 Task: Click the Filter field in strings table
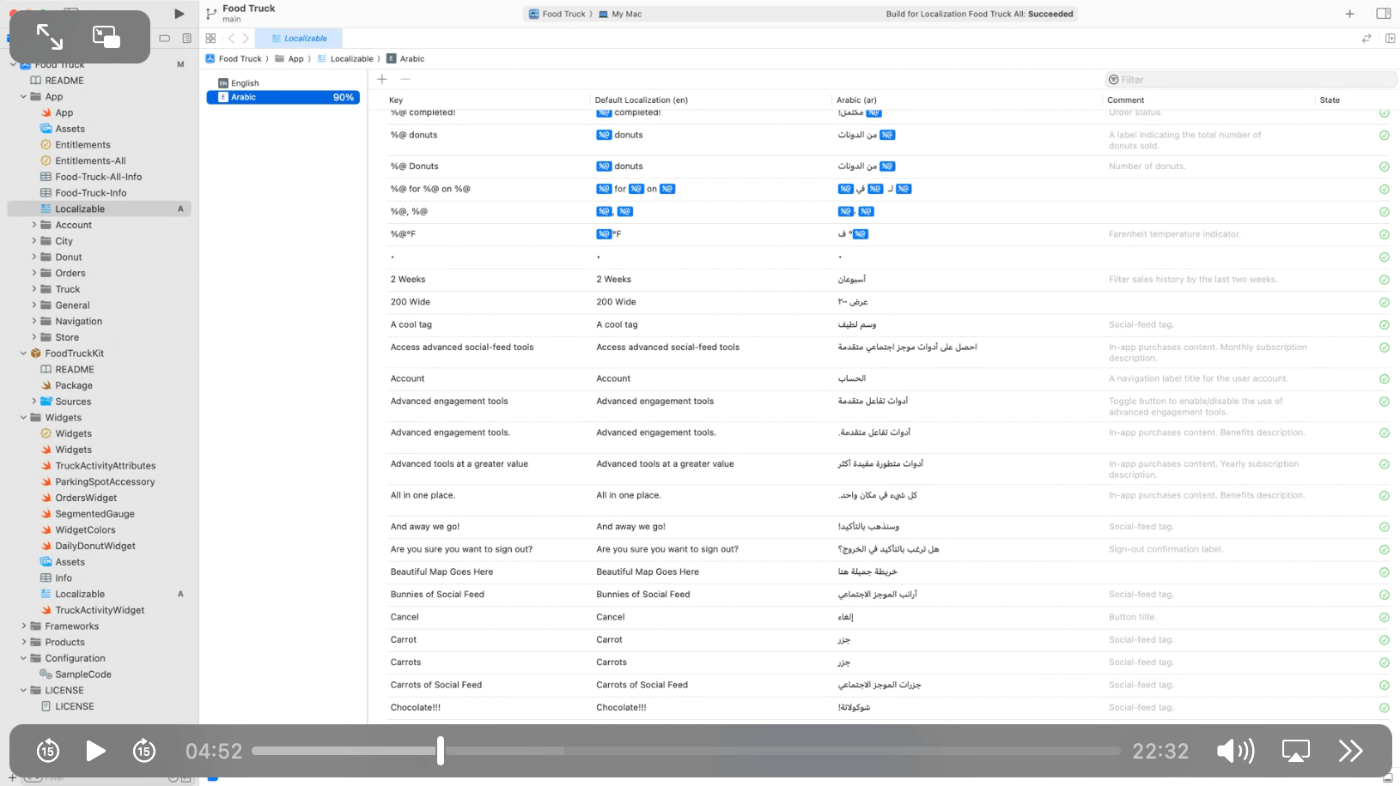click(x=1249, y=79)
